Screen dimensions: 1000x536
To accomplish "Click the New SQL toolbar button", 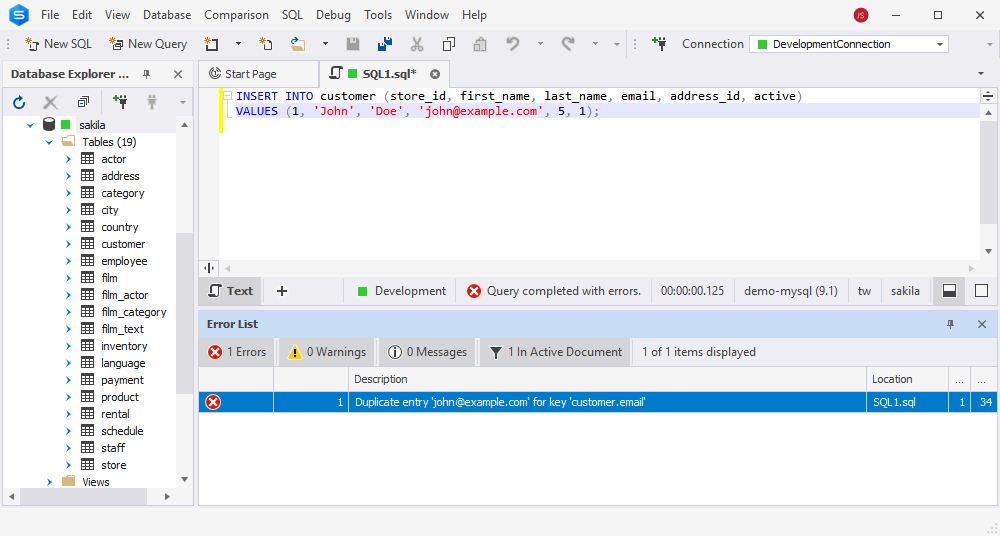I will [x=58, y=44].
